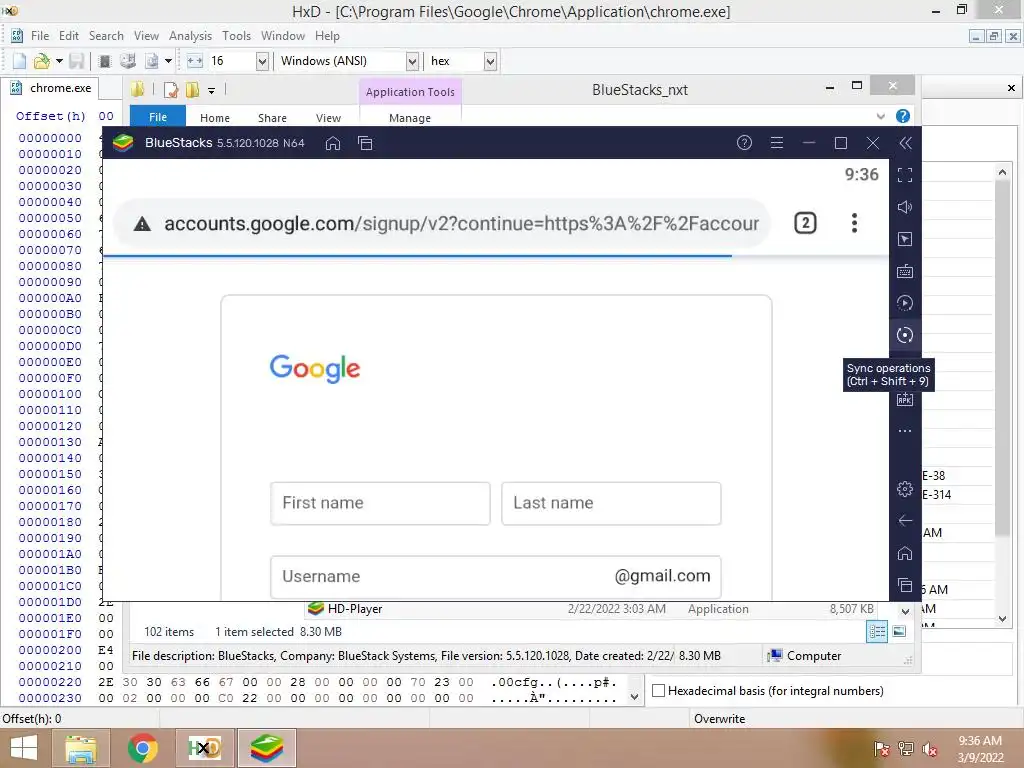Screen dimensions: 1024x768
Task: Open browser tab switcher showing 2
Action: click(x=805, y=223)
